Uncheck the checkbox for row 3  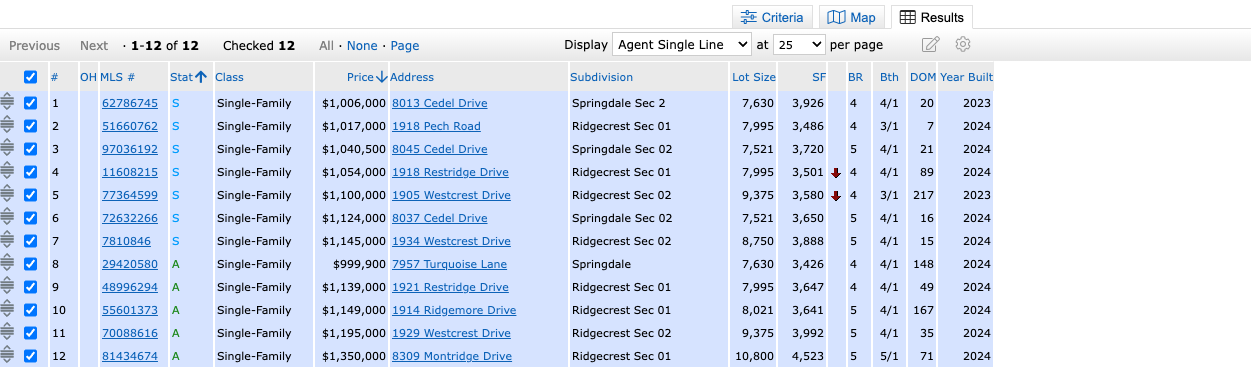click(30, 149)
